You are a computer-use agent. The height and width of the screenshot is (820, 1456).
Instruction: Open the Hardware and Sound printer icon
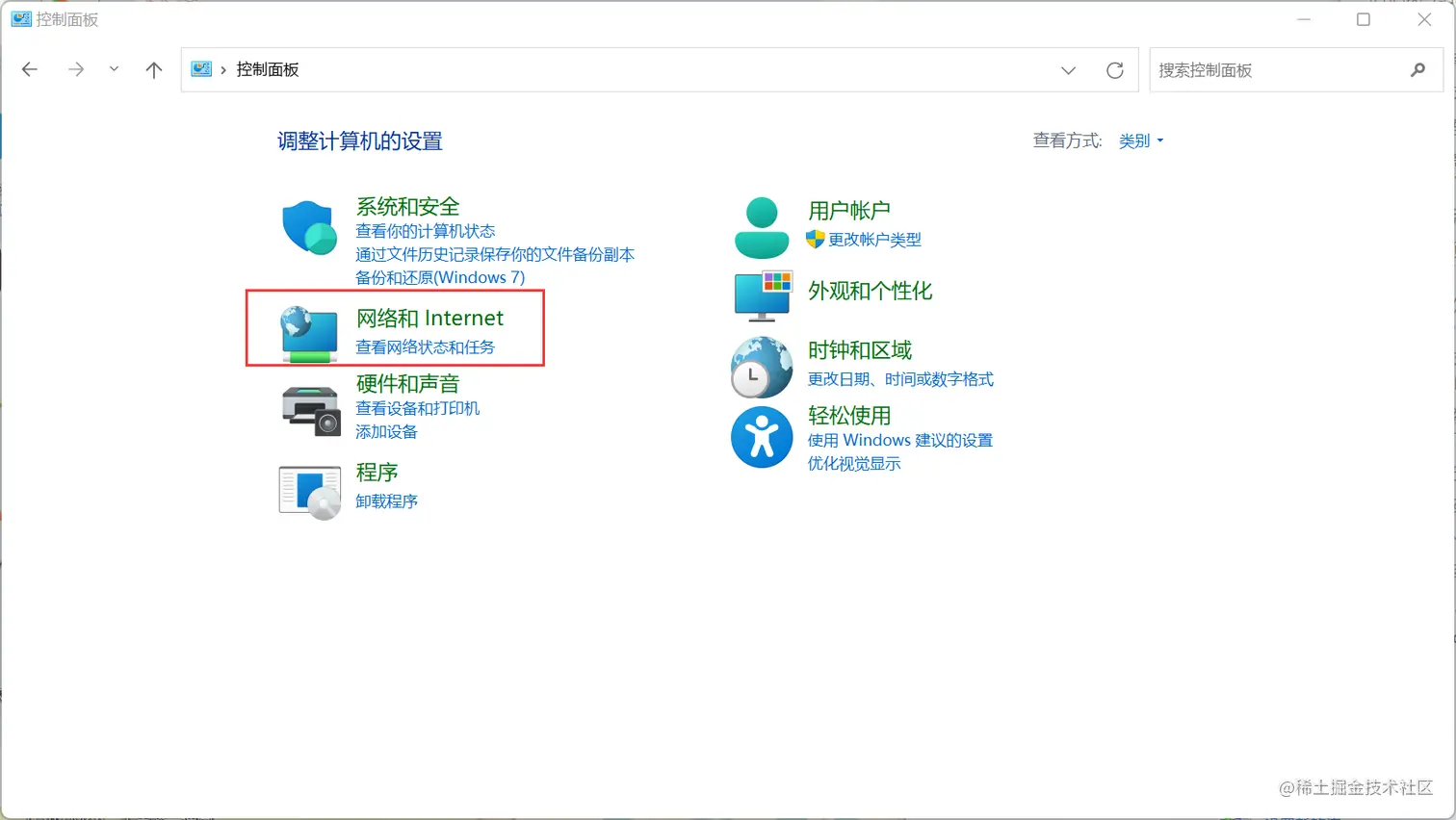pyautogui.click(x=311, y=410)
